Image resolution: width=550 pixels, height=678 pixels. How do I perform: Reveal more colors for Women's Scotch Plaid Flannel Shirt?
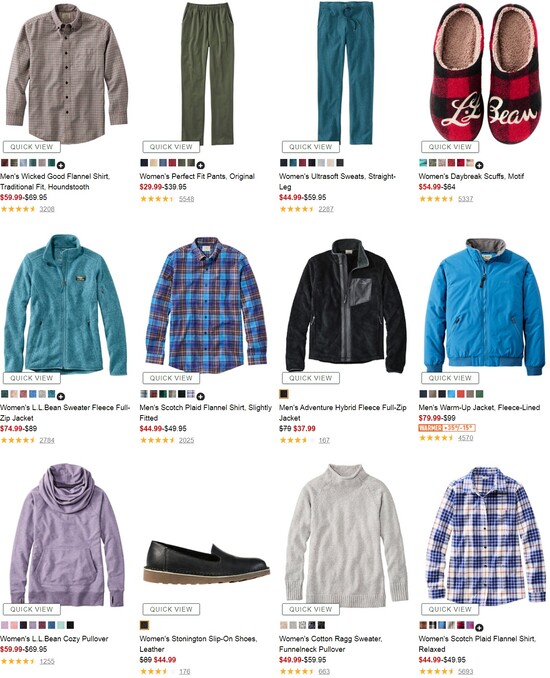pyautogui.click(x=479, y=627)
